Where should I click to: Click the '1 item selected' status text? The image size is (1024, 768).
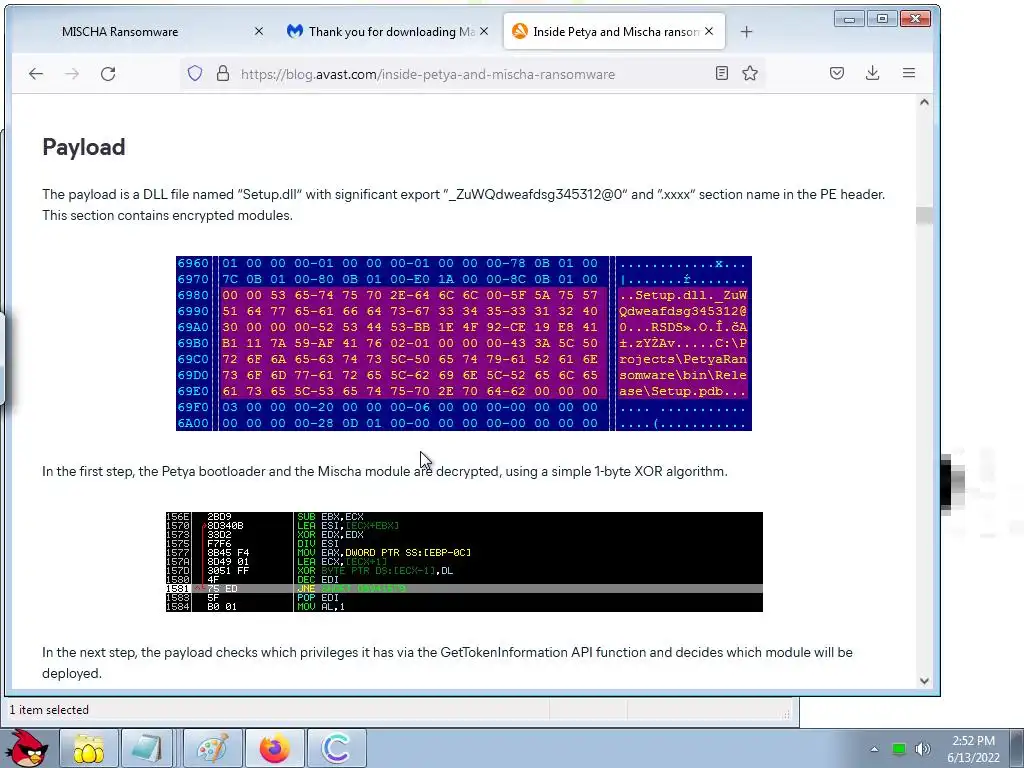(49, 710)
